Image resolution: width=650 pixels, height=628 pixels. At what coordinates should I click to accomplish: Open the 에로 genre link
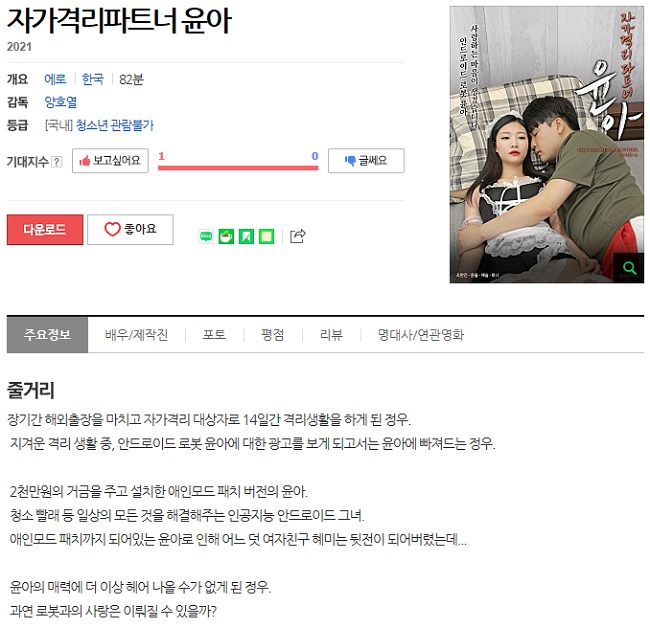tap(55, 79)
